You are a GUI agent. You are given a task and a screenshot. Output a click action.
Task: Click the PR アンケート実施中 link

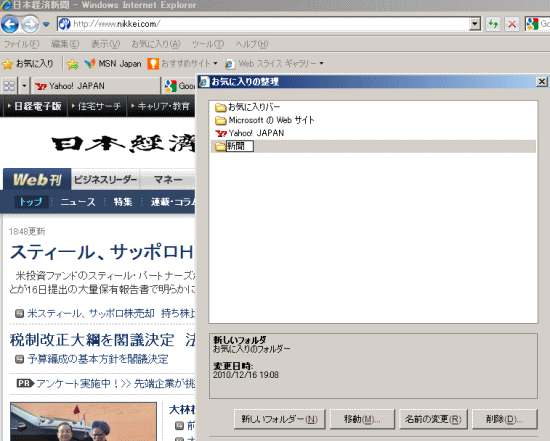(x=106, y=383)
